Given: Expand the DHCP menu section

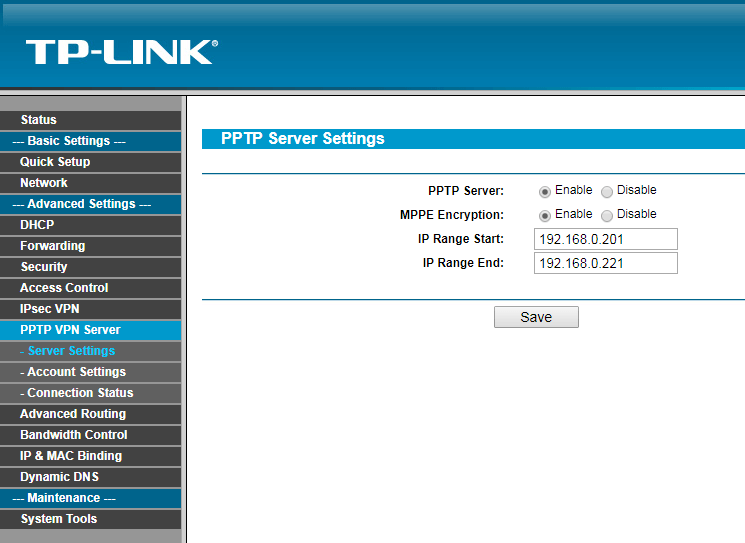Looking at the screenshot, I should click(37, 225).
